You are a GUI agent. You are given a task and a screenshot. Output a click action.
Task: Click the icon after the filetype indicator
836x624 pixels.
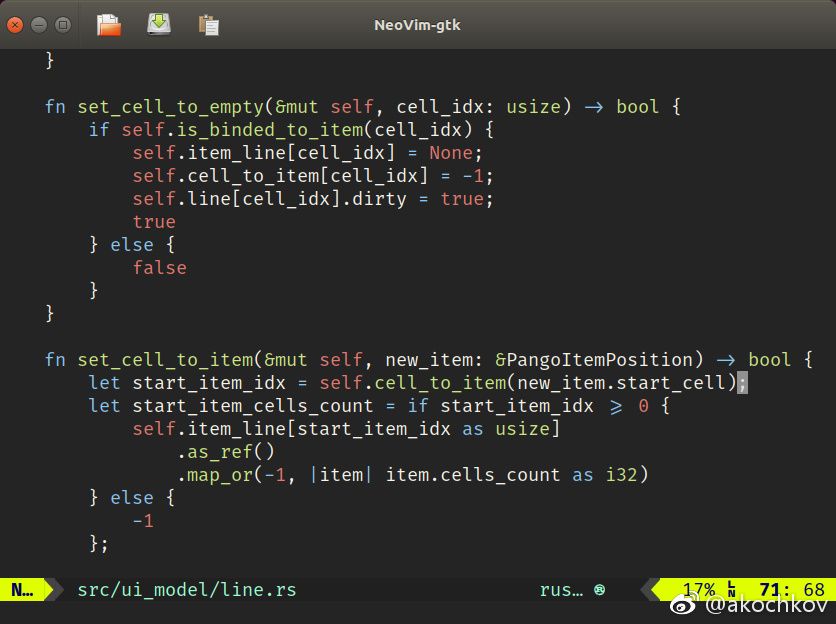[x=599, y=590]
